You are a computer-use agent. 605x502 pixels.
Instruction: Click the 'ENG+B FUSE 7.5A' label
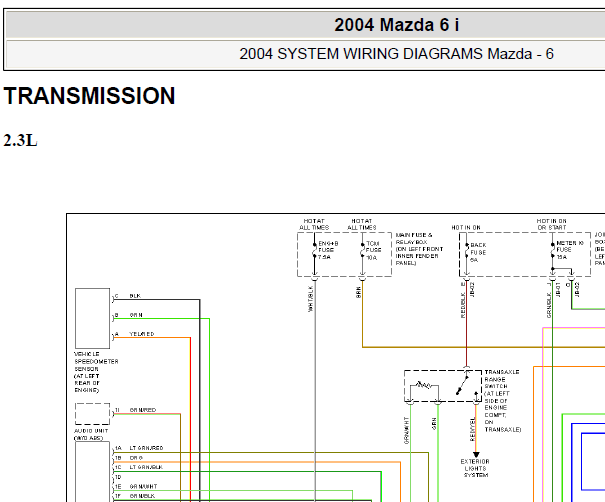pos(328,250)
